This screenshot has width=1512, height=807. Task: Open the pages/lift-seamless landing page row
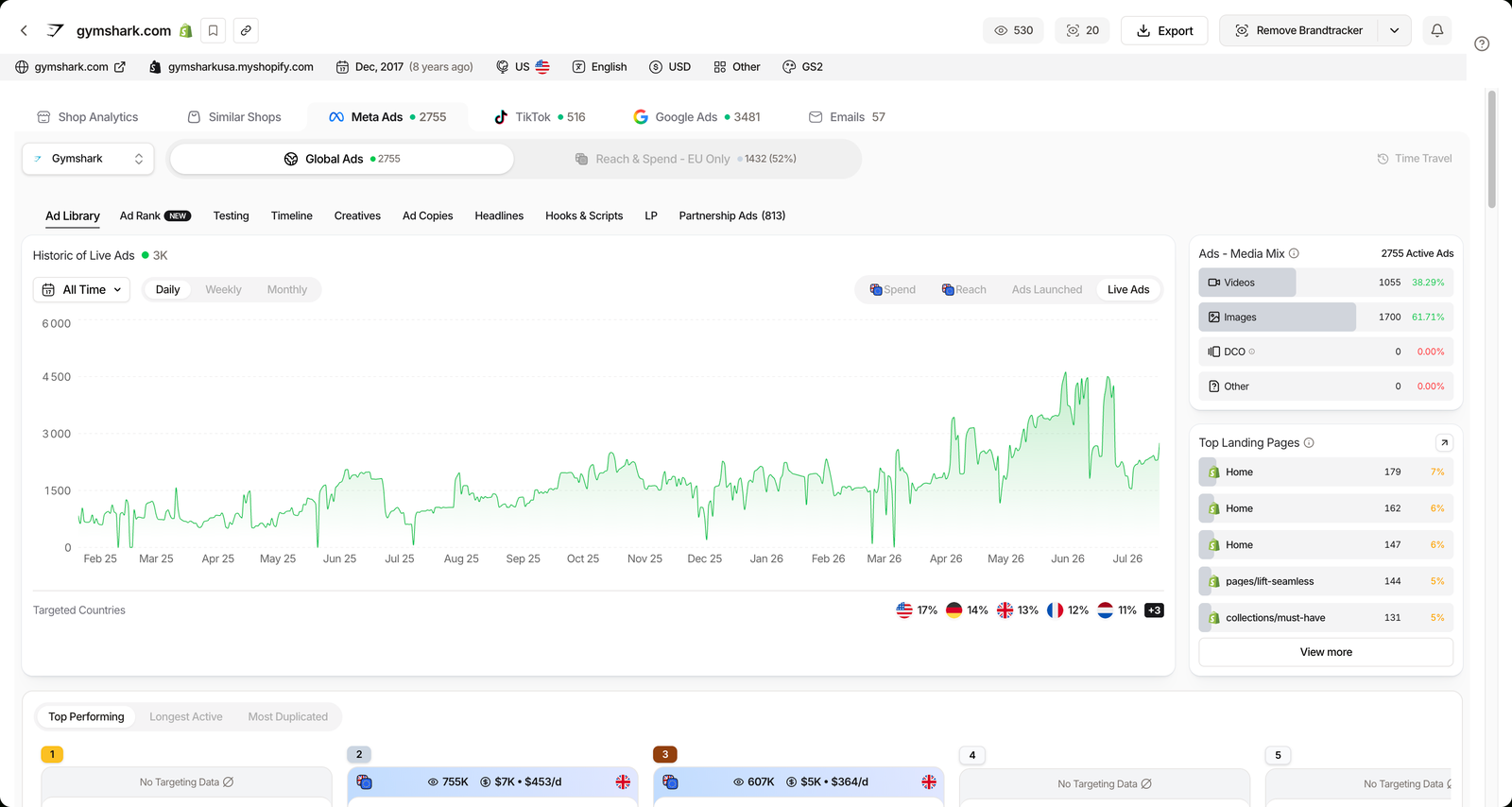[x=1326, y=581]
